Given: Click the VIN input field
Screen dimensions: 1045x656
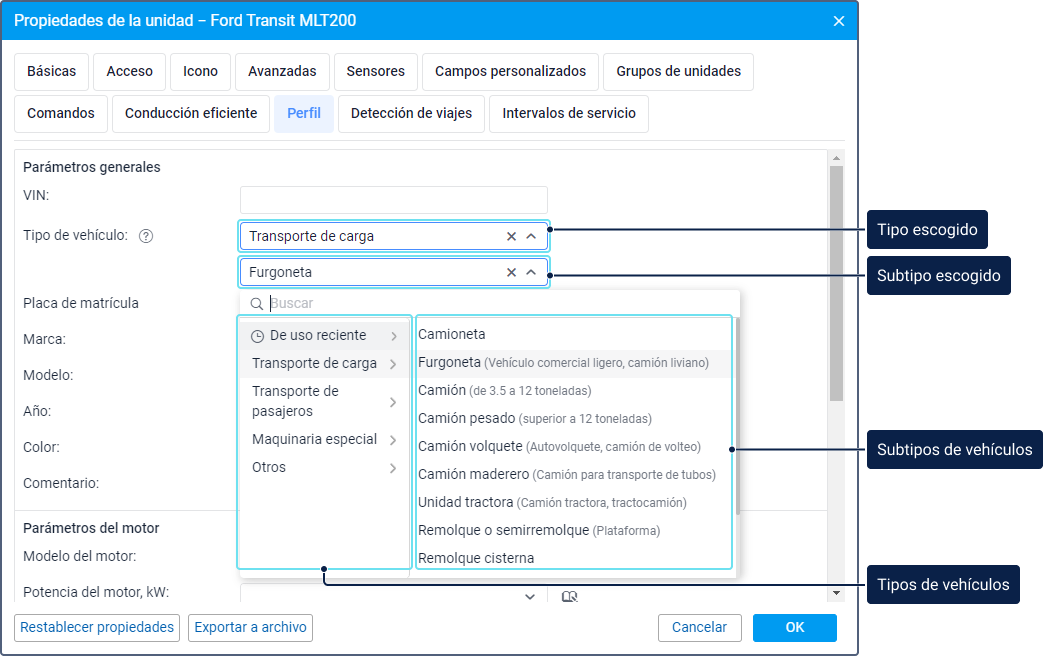Looking at the screenshot, I should point(394,200).
